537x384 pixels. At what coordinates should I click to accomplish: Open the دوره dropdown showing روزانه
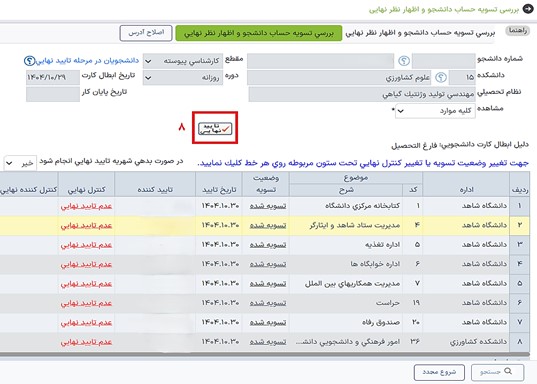click(x=183, y=78)
